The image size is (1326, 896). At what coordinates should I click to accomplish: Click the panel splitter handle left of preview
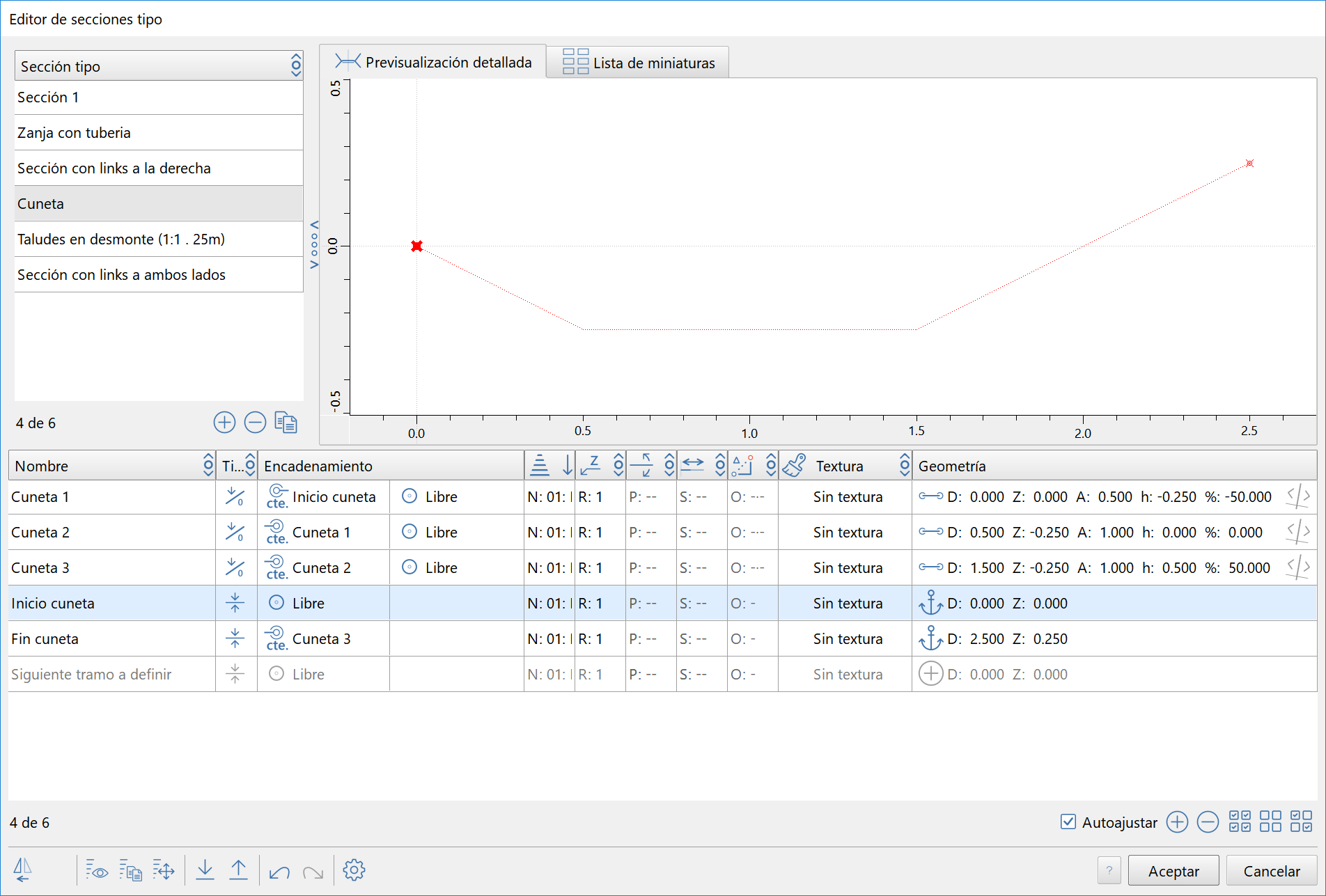click(314, 245)
